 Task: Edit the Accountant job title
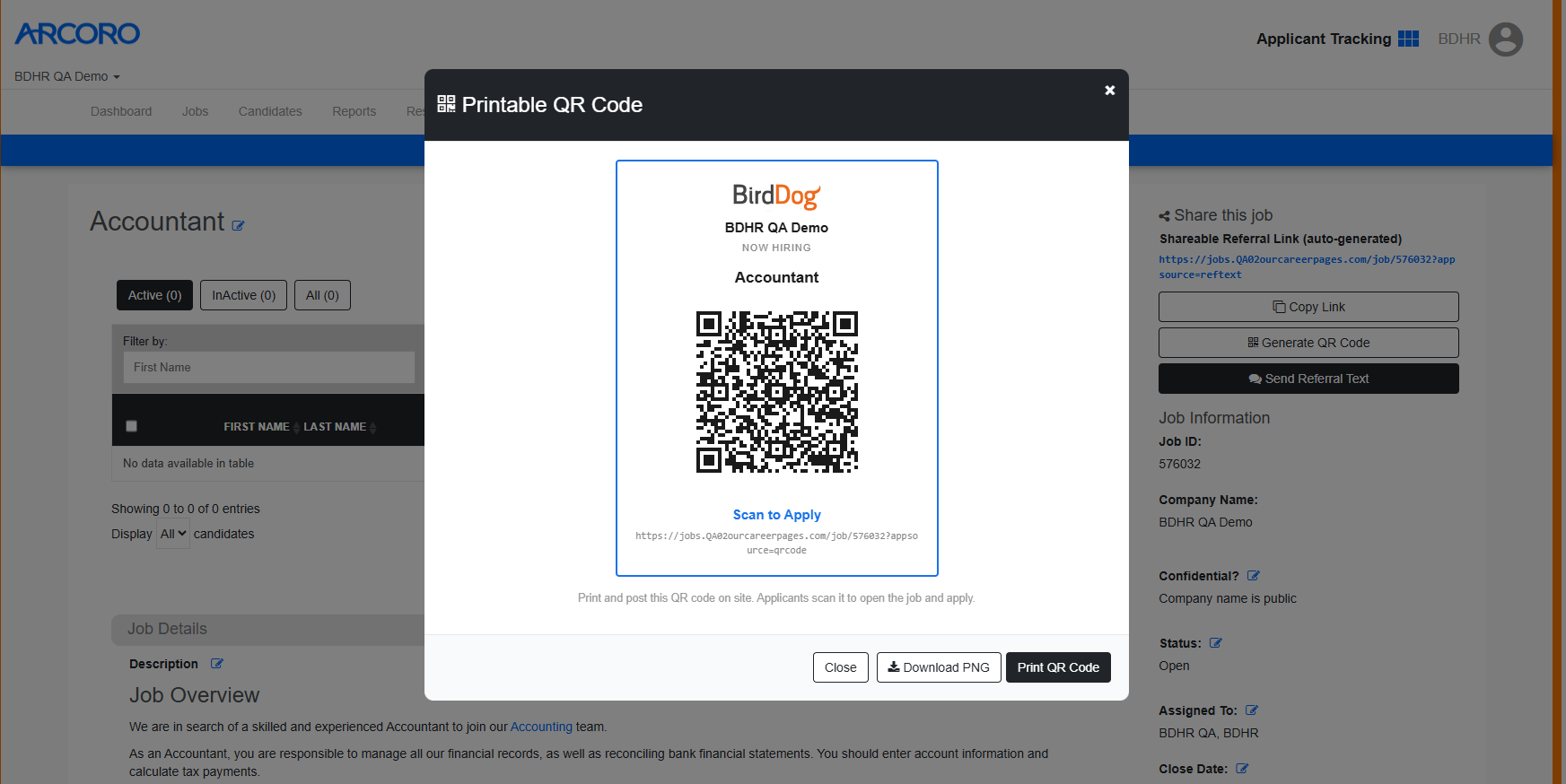238,226
